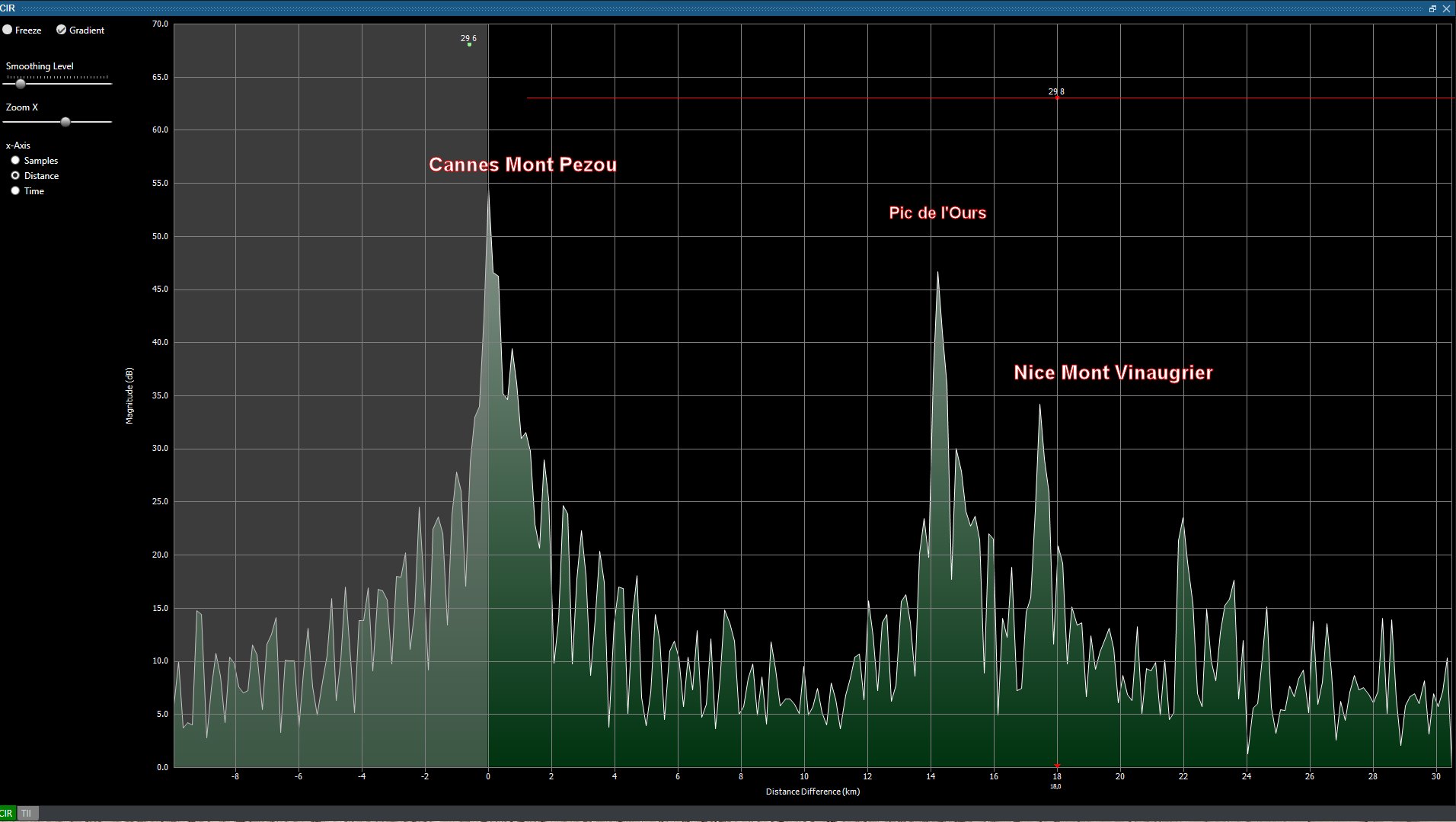Click the green 29 6 marker point
Screen dimensions: 1456x822
pos(469,44)
